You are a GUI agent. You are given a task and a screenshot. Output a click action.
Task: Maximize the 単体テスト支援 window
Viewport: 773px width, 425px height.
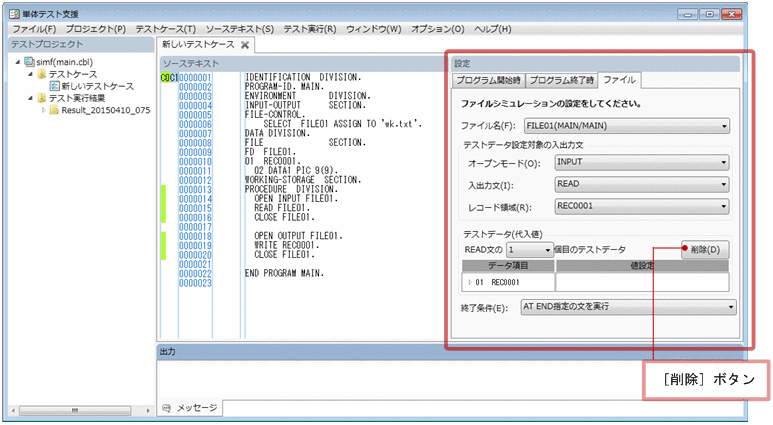click(x=709, y=14)
